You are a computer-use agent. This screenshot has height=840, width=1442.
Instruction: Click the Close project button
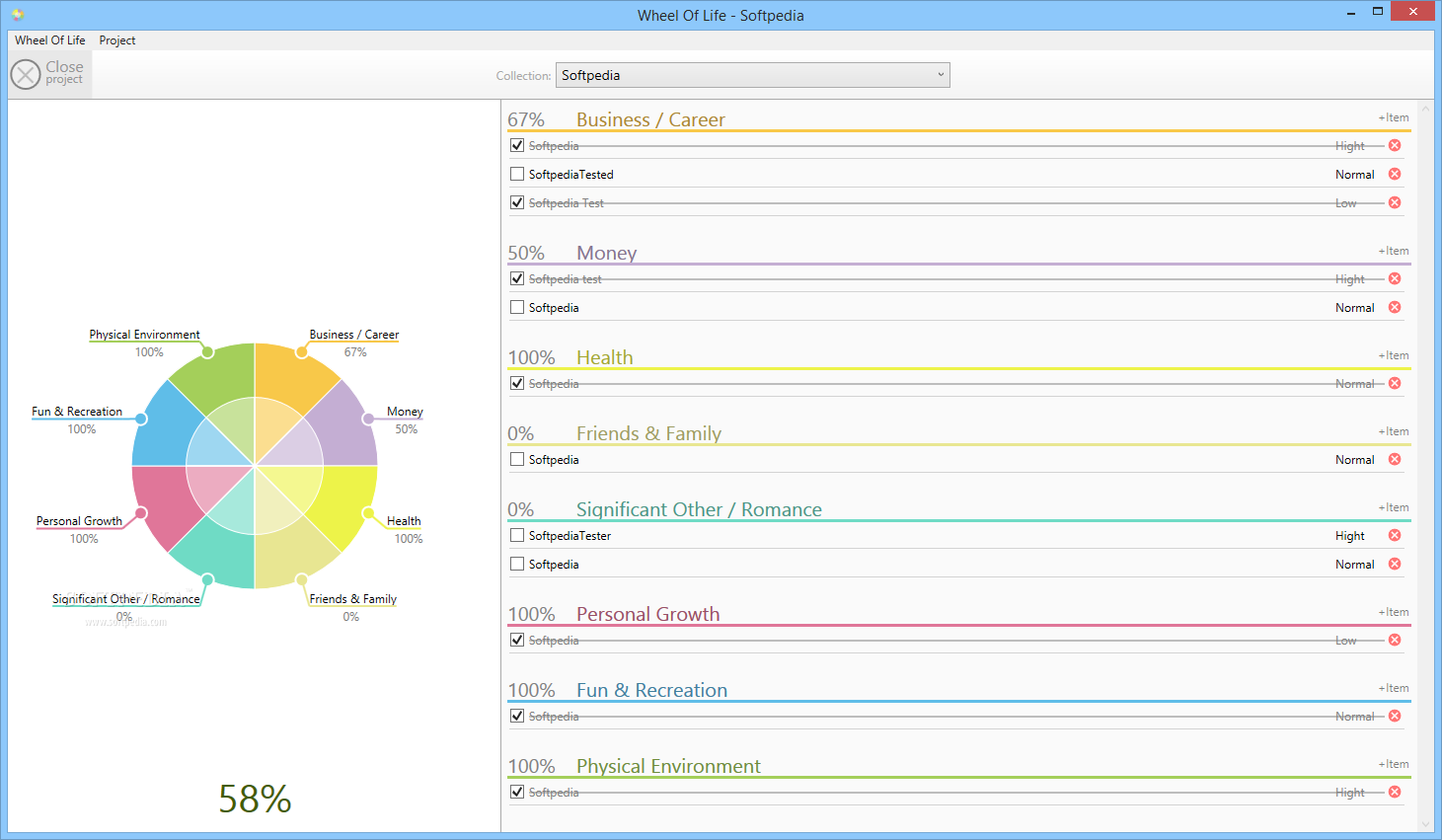pyautogui.click(x=49, y=74)
